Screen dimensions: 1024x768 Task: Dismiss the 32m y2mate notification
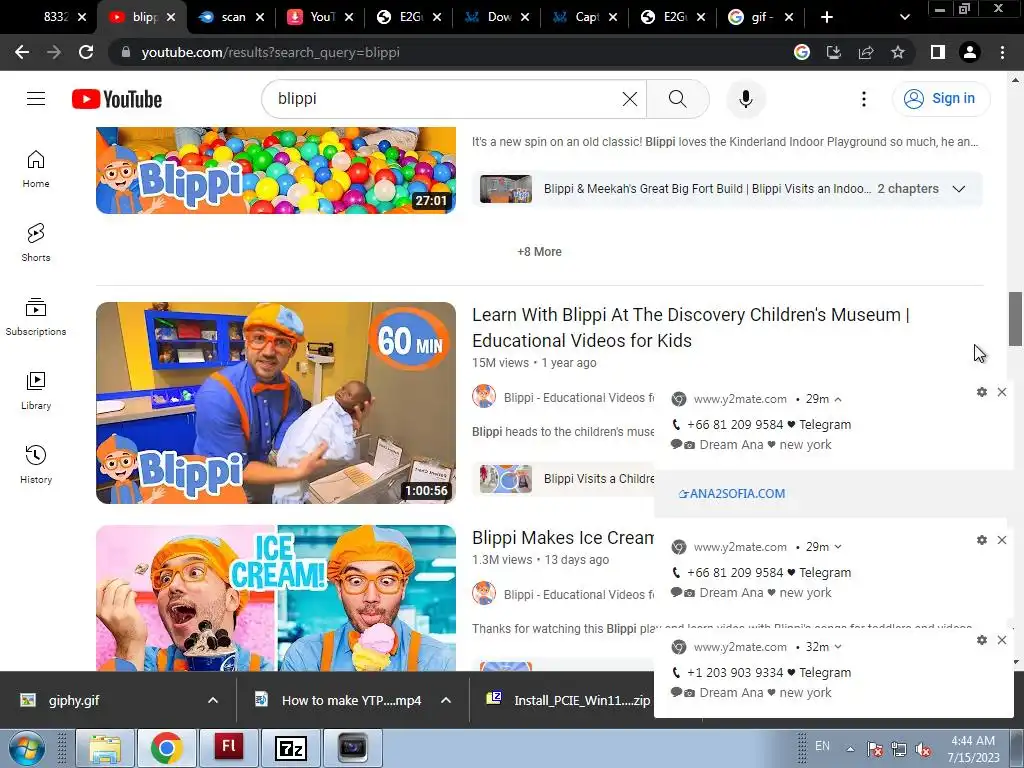click(x=1002, y=640)
